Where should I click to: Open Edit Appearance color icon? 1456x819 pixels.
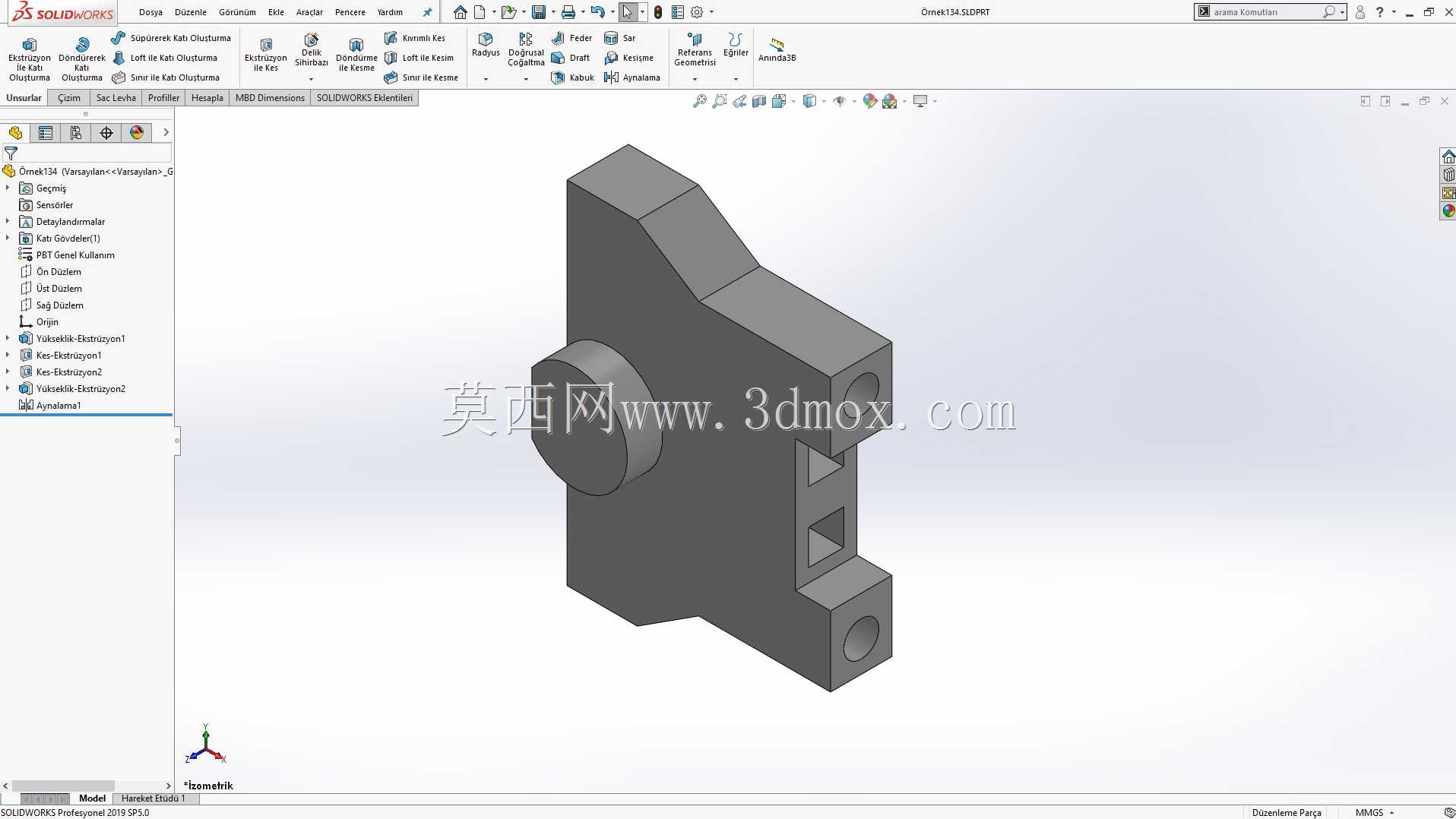point(870,101)
